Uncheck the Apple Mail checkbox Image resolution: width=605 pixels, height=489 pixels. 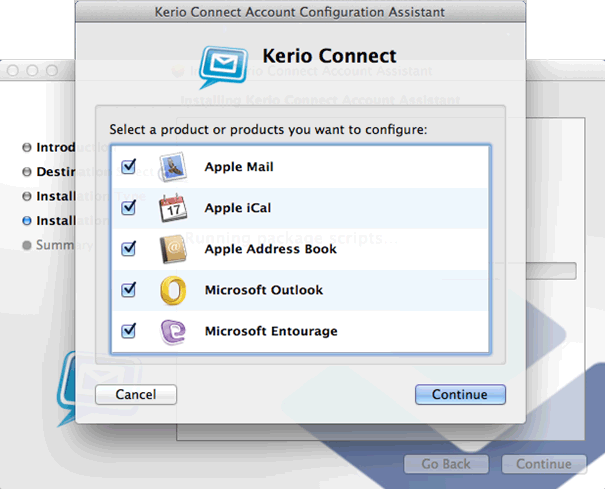pos(128,167)
